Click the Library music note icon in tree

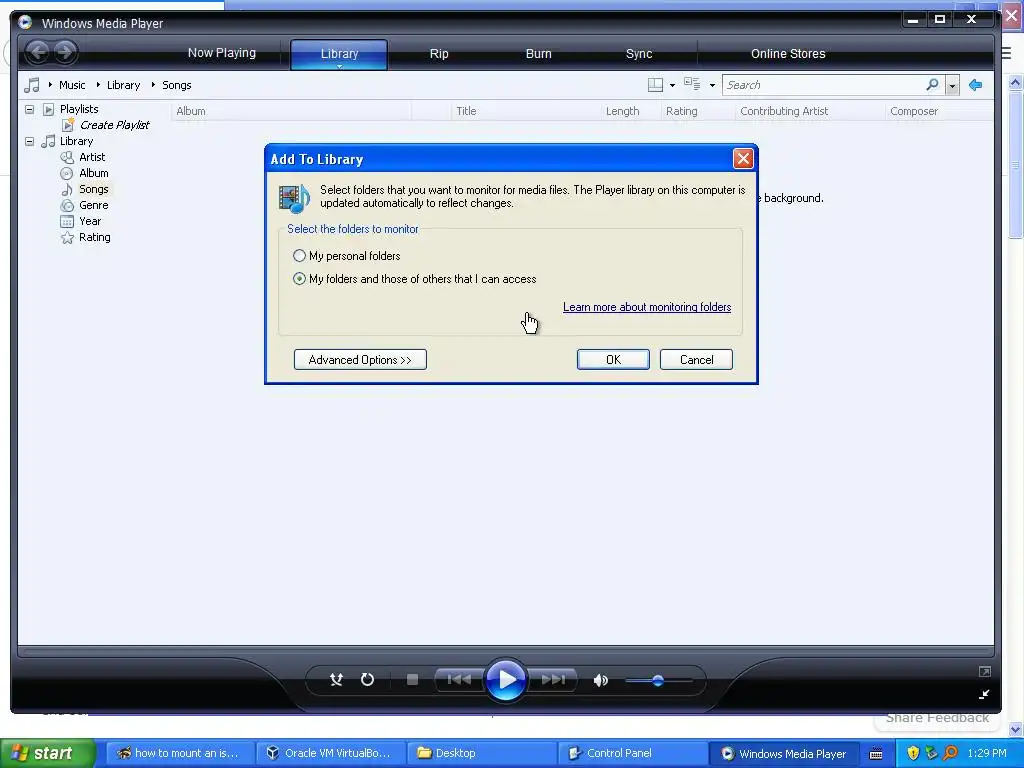coord(48,141)
